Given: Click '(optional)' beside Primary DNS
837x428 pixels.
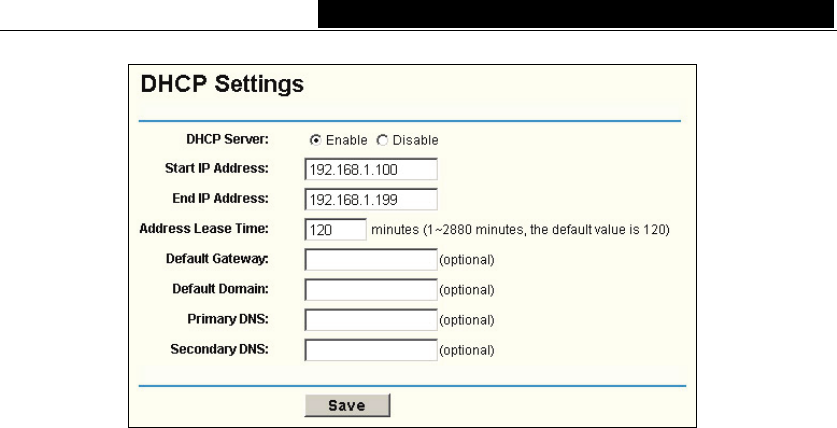Looking at the screenshot, I should coord(467,321).
